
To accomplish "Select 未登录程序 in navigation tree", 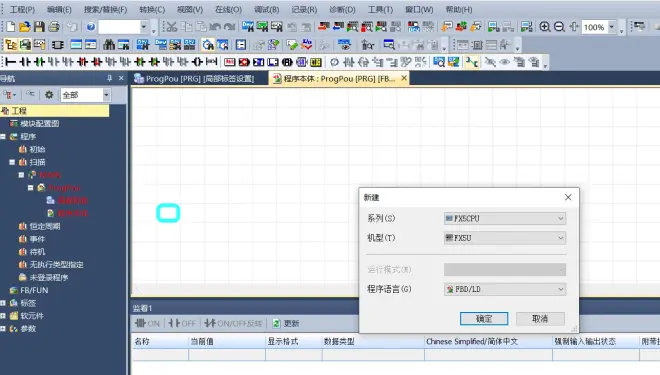I will 49,277.
